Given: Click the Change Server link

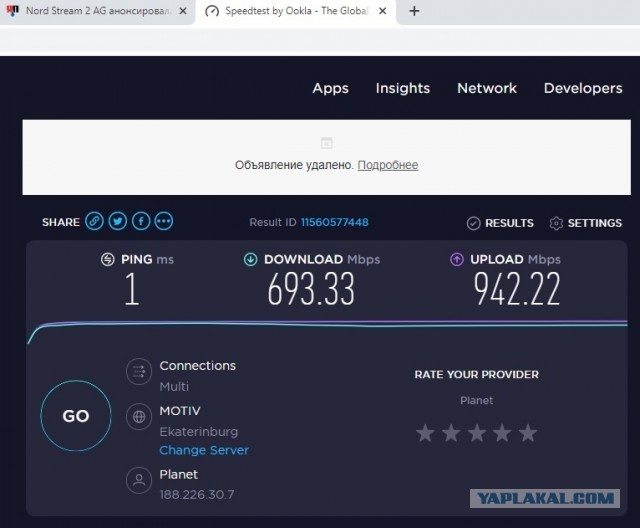Looking at the screenshot, I should 204,450.
